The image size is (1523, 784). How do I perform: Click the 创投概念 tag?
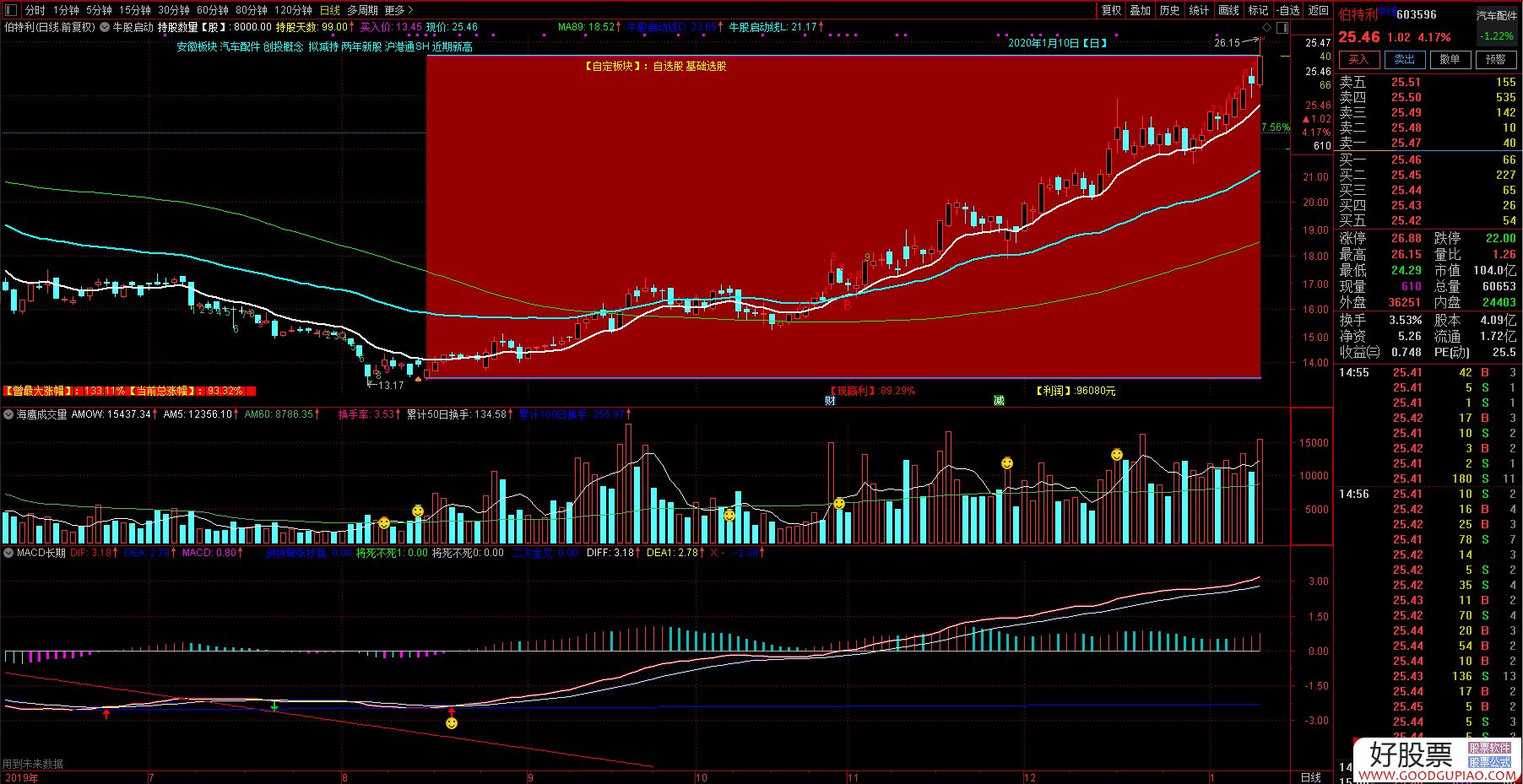point(283,46)
